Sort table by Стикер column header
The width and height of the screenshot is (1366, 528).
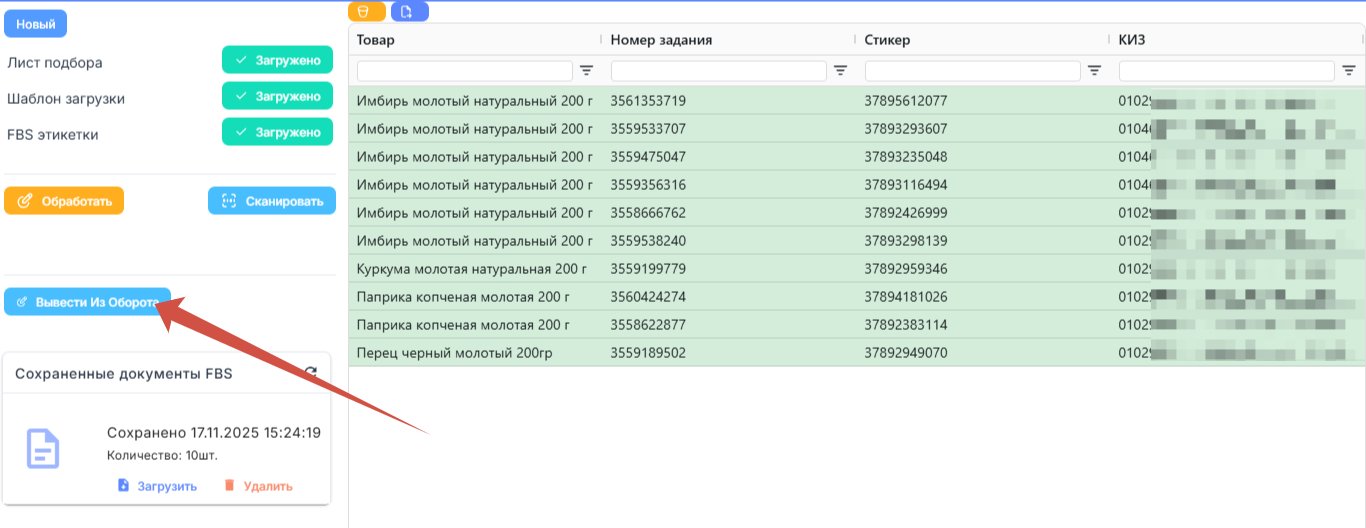[x=888, y=40]
